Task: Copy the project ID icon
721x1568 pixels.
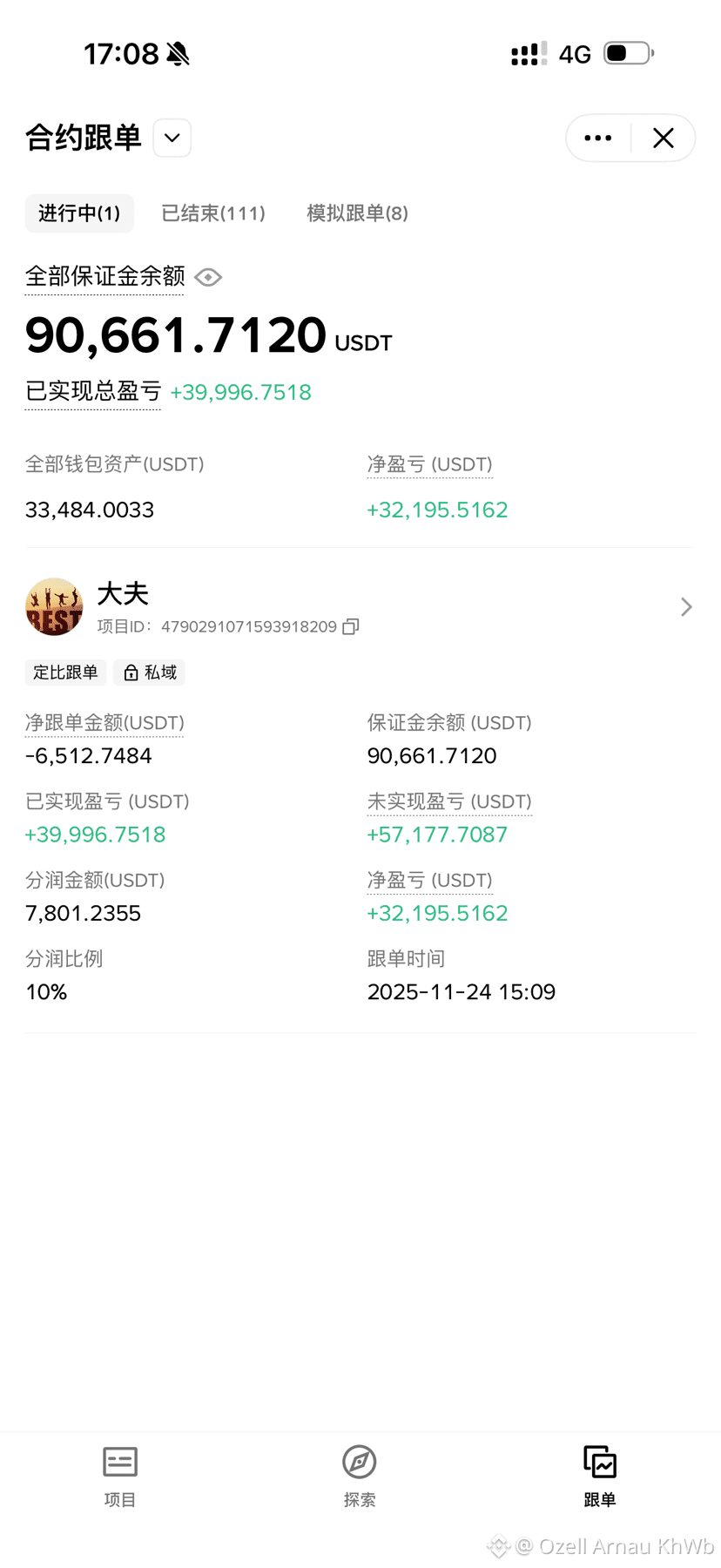Action: click(x=351, y=626)
